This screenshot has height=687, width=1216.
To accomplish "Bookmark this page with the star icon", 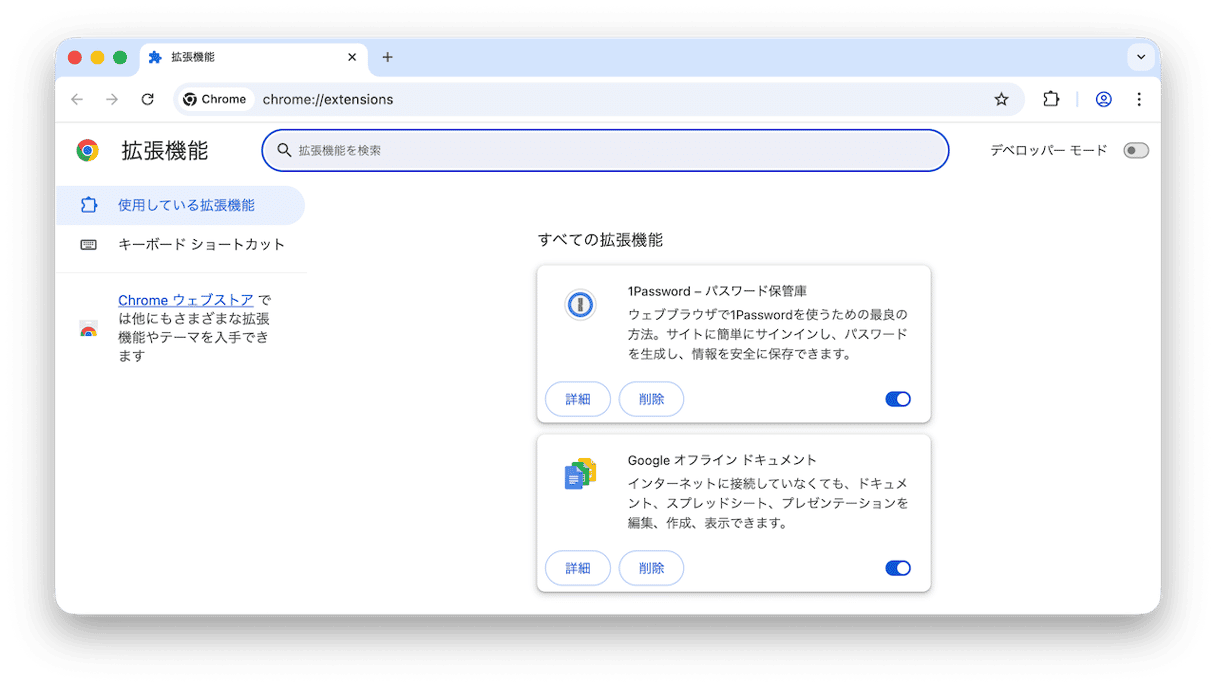I will [1001, 99].
